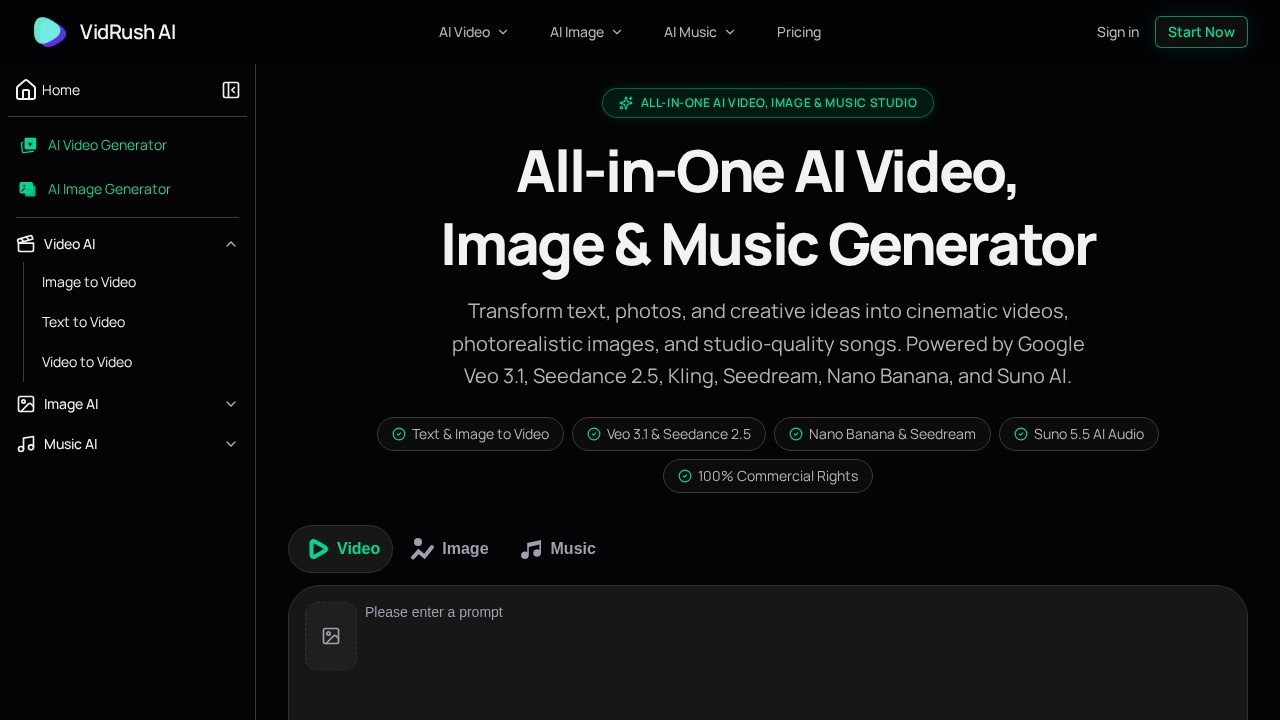
Task: Click the VidRush AI logo icon
Action: pyautogui.click(x=50, y=32)
